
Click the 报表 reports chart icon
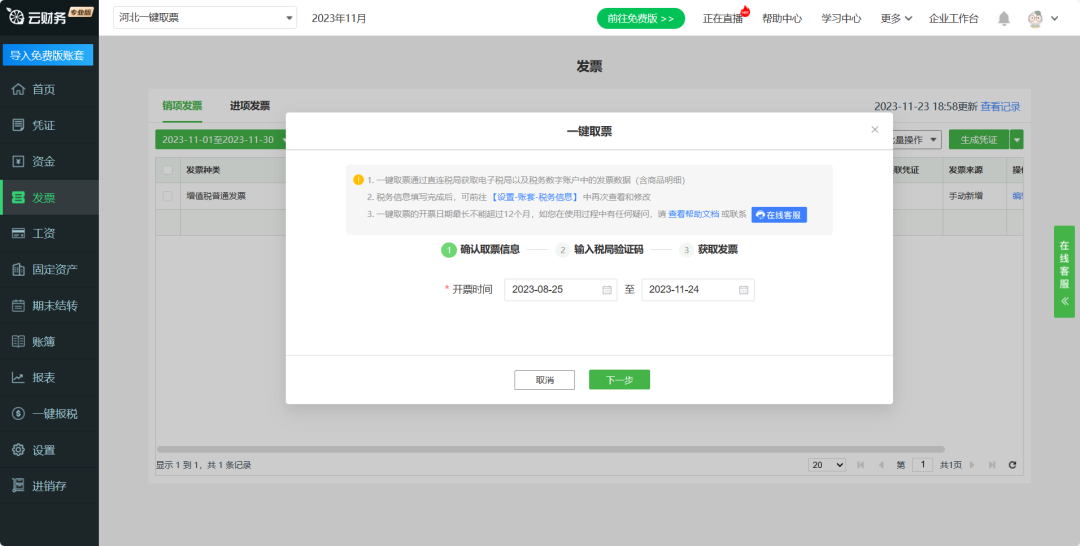19,377
